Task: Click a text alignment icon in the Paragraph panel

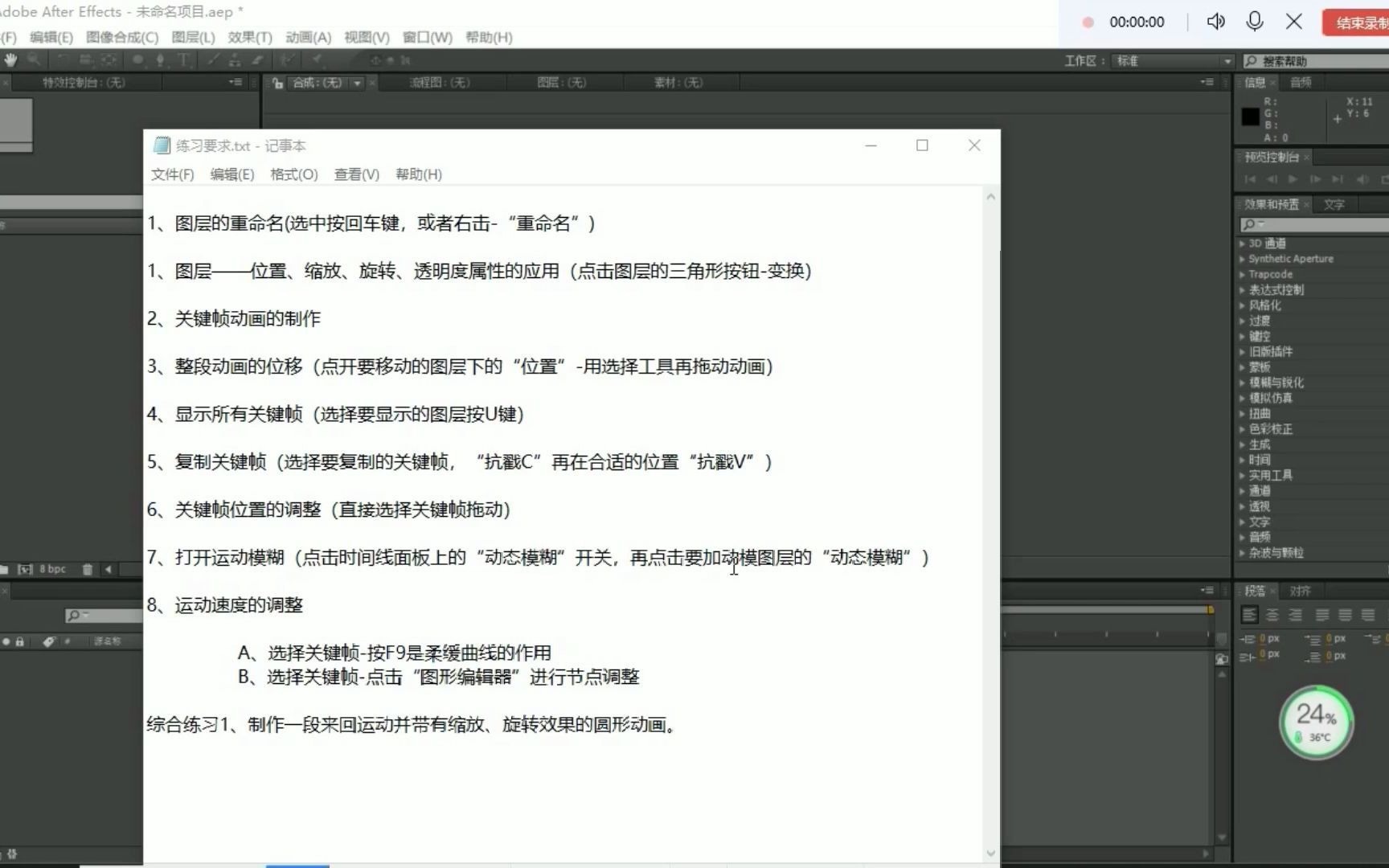Action: click(x=1251, y=615)
